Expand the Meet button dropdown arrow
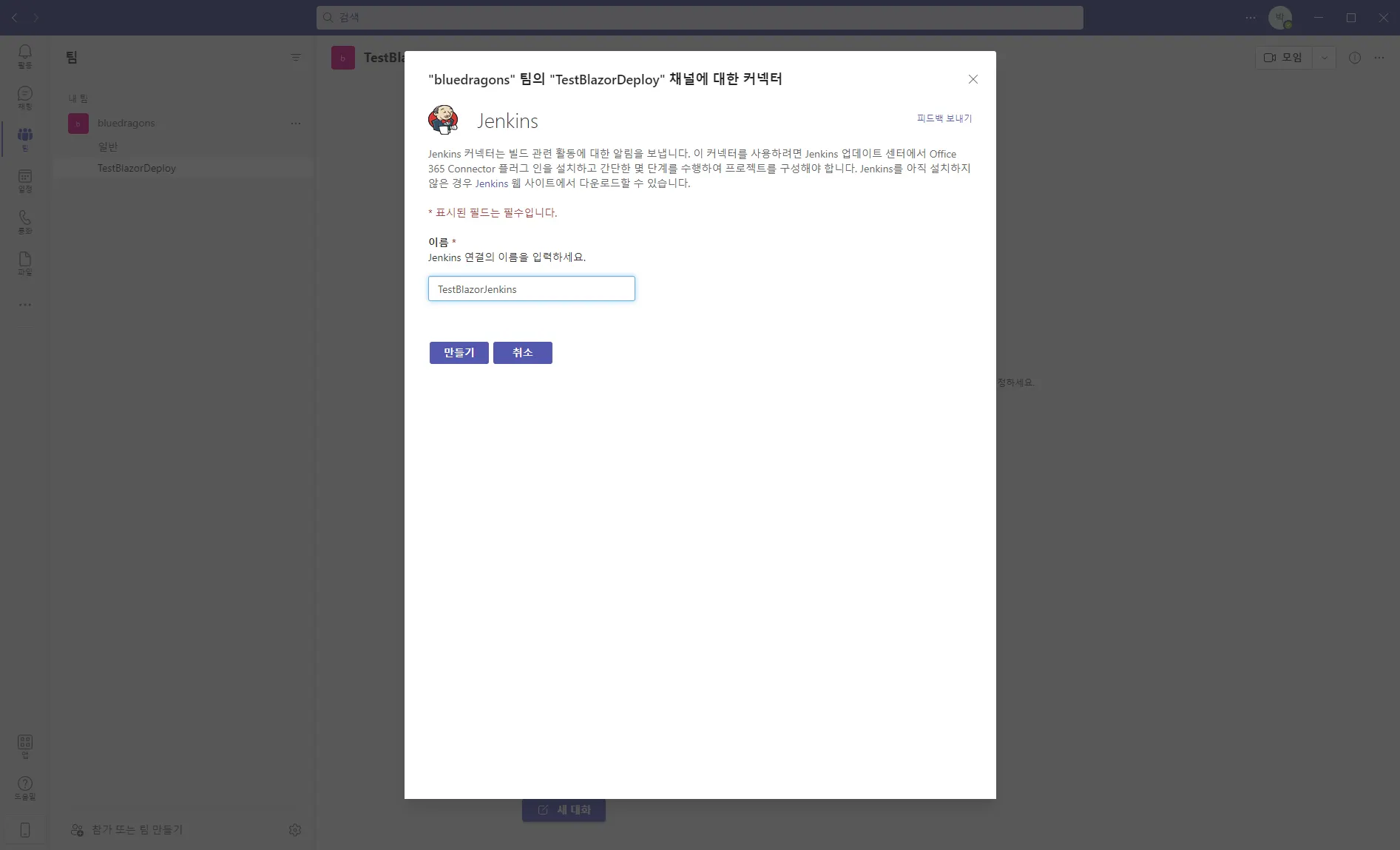Viewport: 1400px width, 850px height. click(x=1325, y=58)
